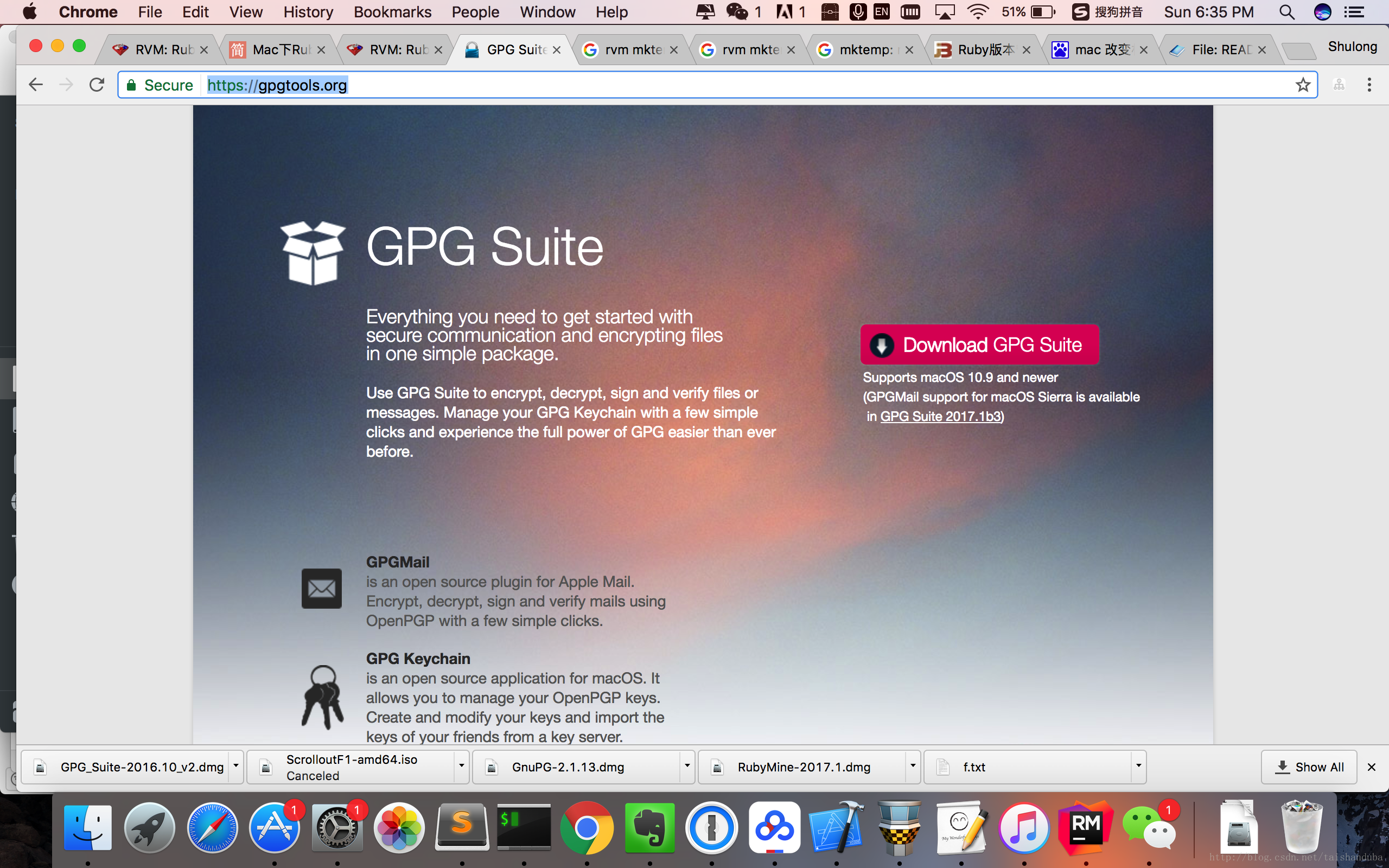Viewport: 1389px width, 868px height.
Task: Open Launchpad from the Dock
Action: 150,827
